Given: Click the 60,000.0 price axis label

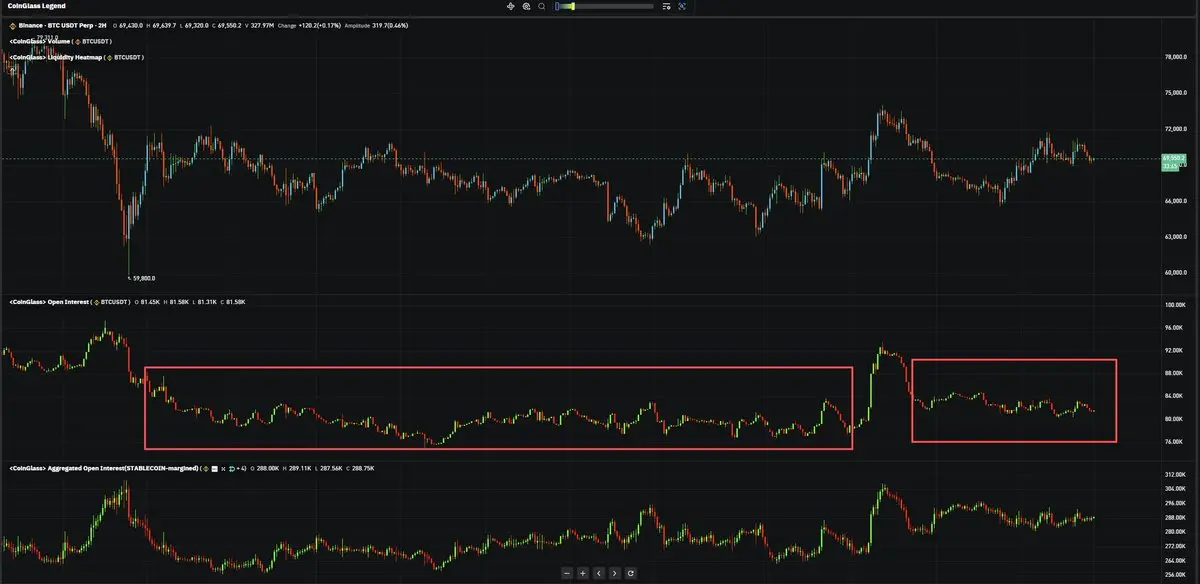Looking at the screenshot, I should point(1174,273).
